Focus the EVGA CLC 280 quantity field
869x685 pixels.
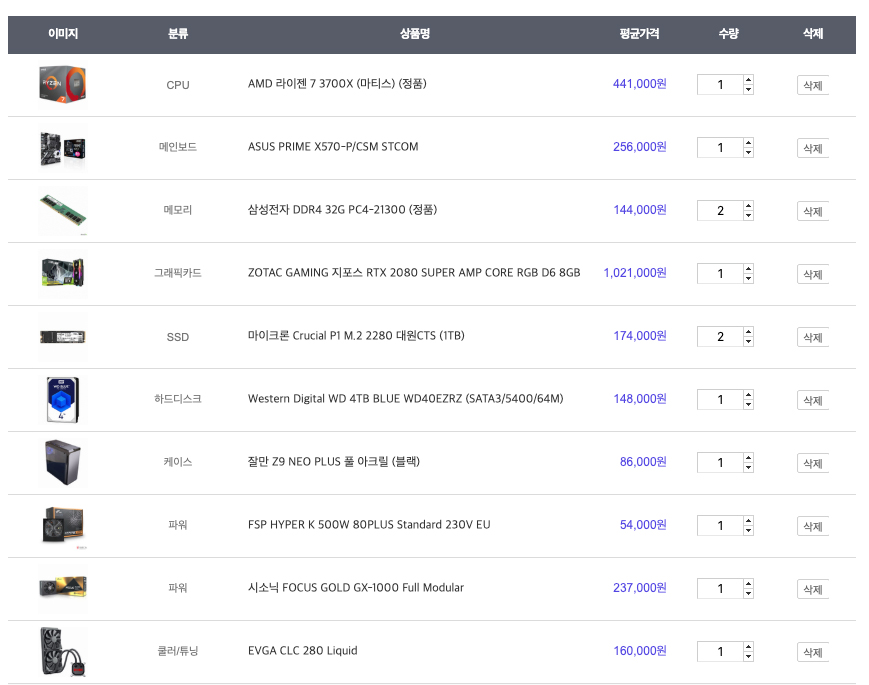click(720, 652)
